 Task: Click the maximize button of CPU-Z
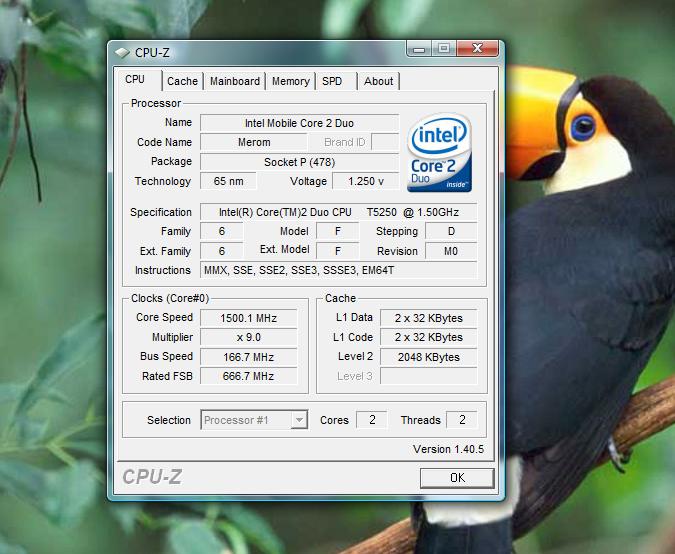(444, 49)
